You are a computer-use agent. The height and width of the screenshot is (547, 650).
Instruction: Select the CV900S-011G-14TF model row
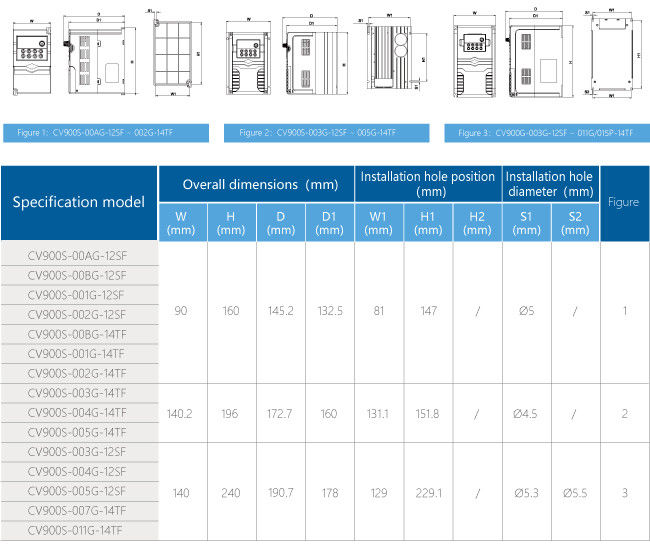click(78, 530)
